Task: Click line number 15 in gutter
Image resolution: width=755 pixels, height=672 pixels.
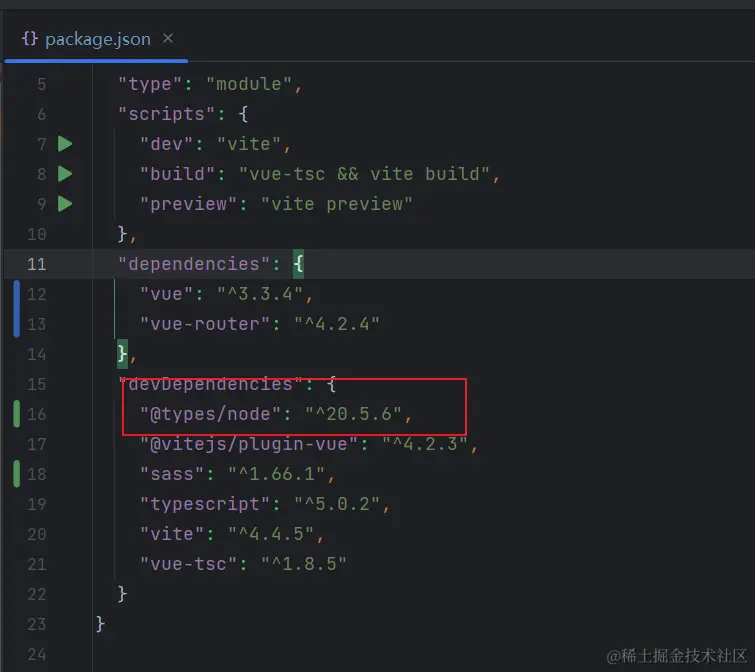Action: 37,385
